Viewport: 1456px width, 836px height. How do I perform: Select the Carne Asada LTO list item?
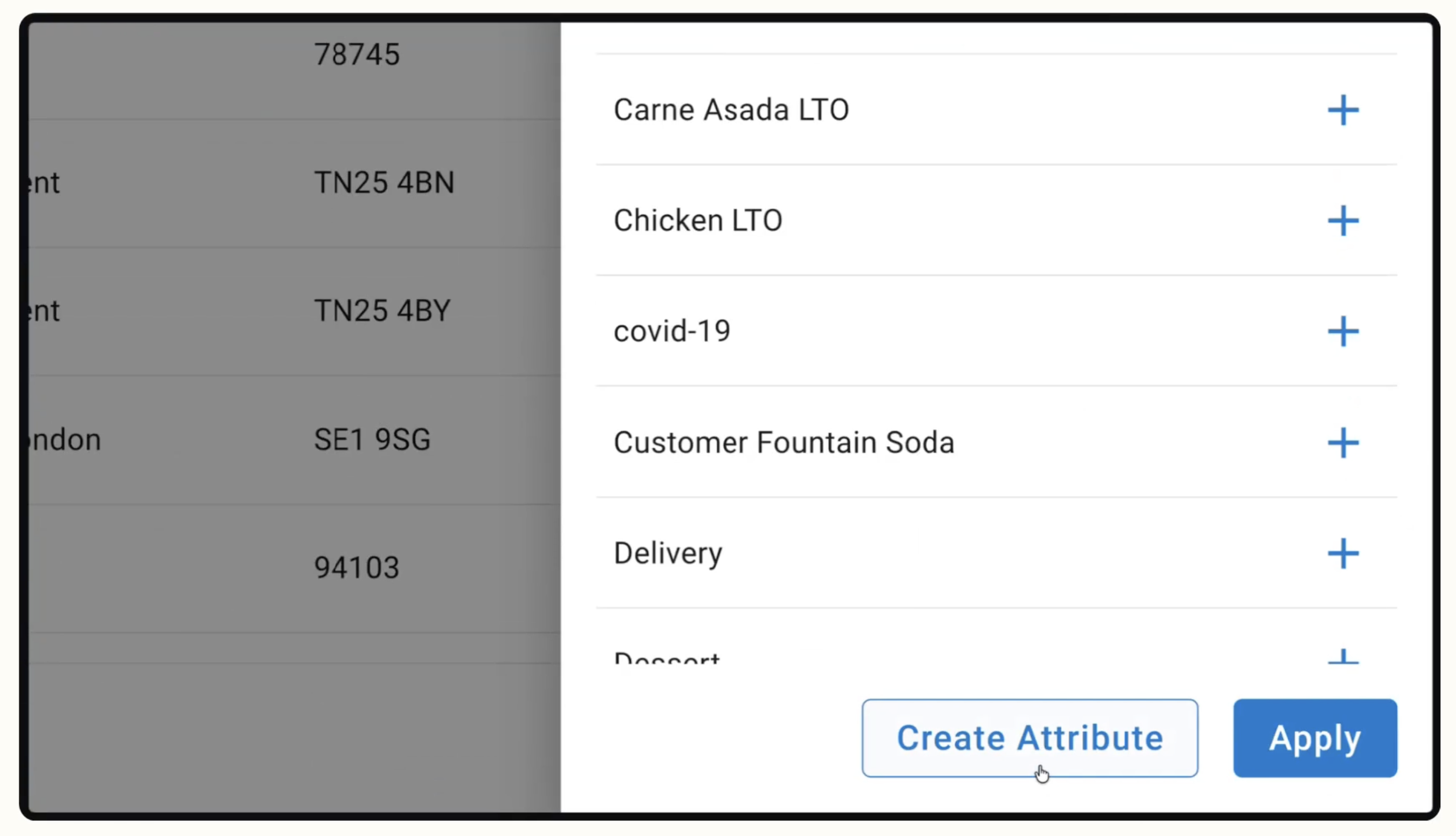point(731,109)
